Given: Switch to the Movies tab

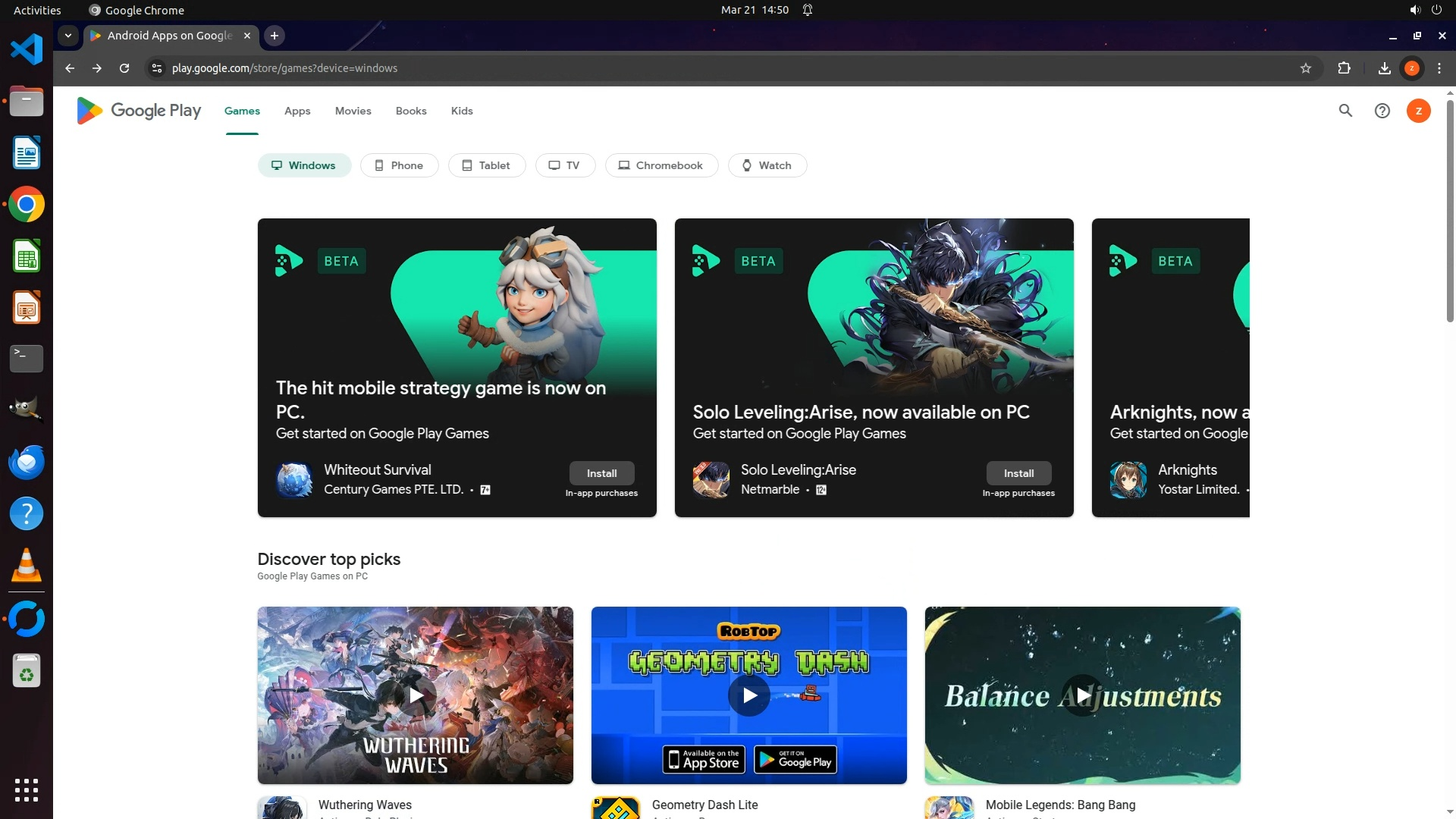Looking at the screenshot, I should click(353, 111).
